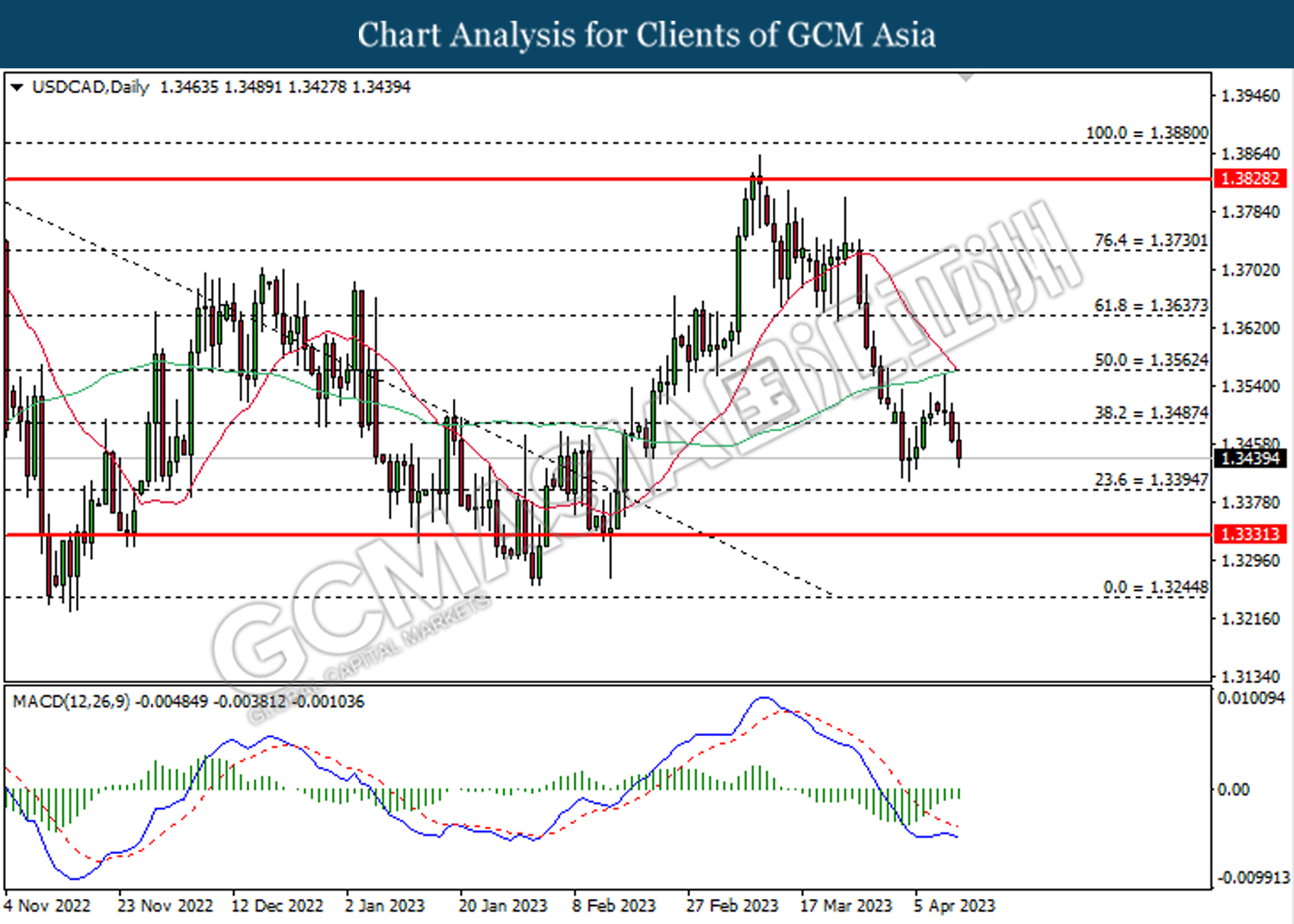Select the Fibonacci label 50.0 = 1.35624
The image size is (1294, 924).
(x=1151, y=360)
